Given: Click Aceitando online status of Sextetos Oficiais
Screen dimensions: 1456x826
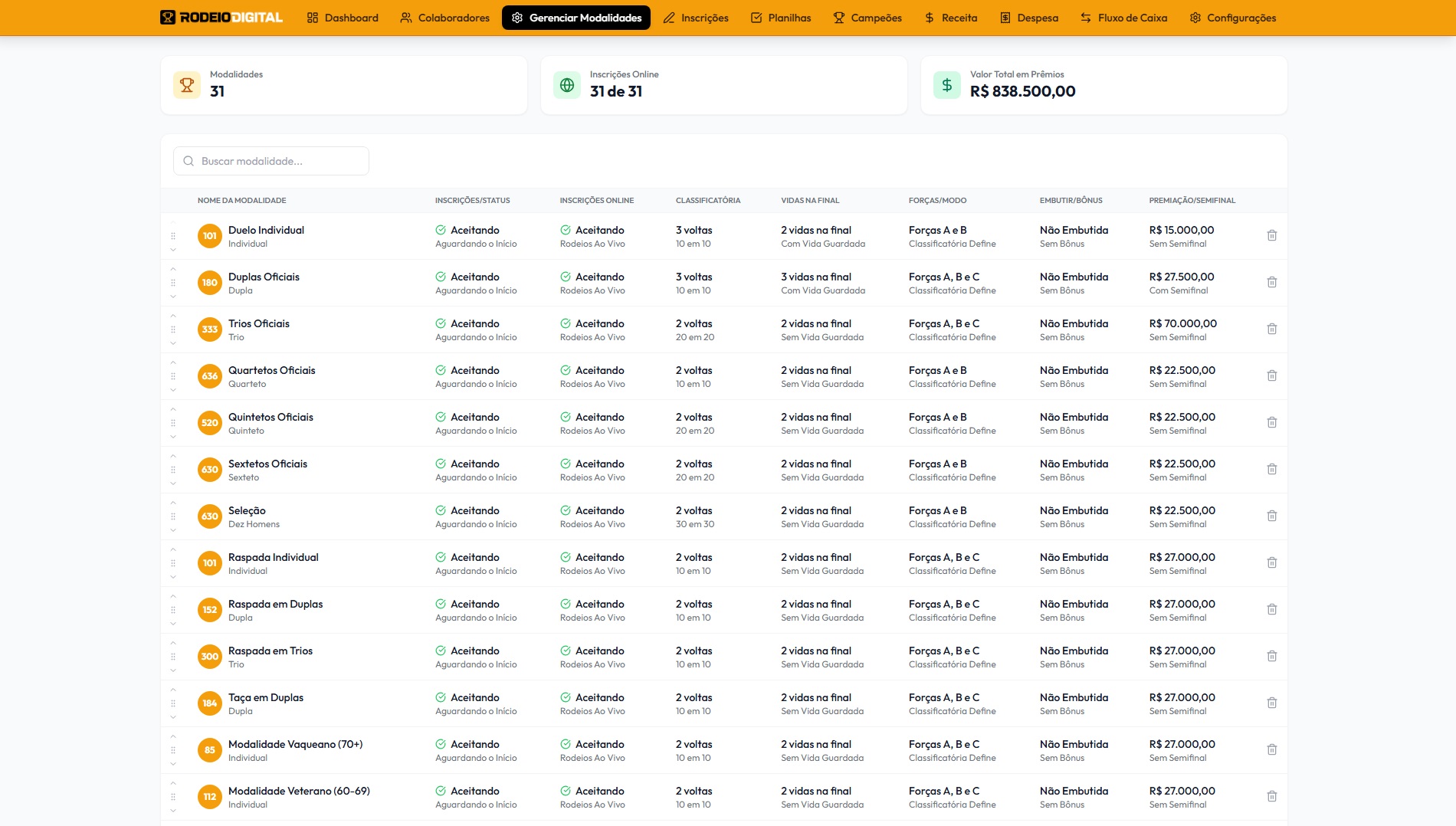Looking at the screenshot, I should tap(592, 464).
